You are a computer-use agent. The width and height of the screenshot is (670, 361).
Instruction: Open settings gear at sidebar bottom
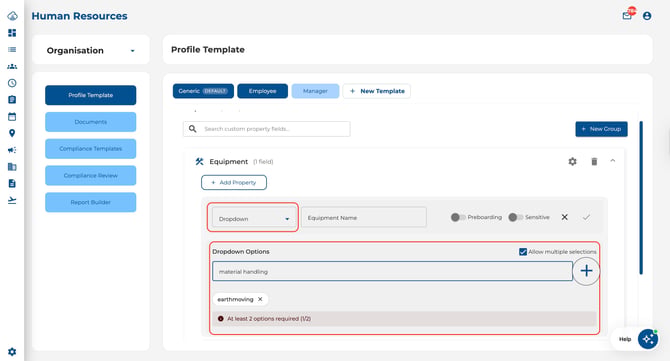12,352
